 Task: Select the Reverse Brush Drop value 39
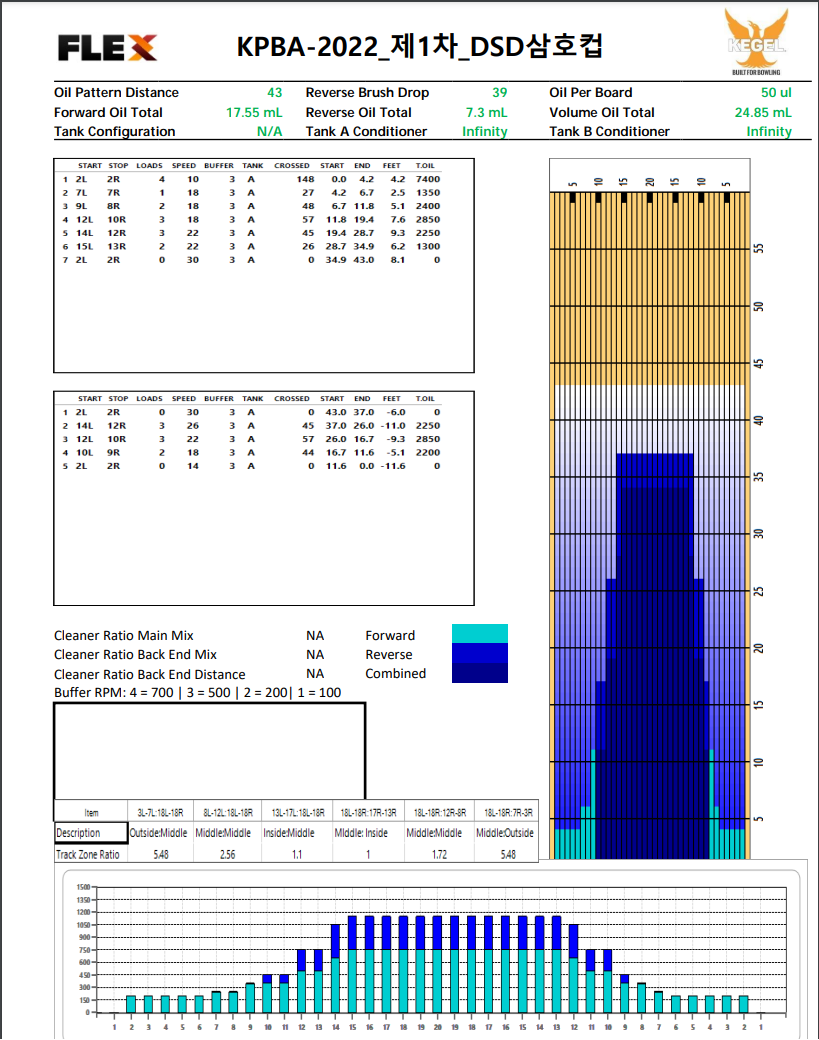coord(499,93)
